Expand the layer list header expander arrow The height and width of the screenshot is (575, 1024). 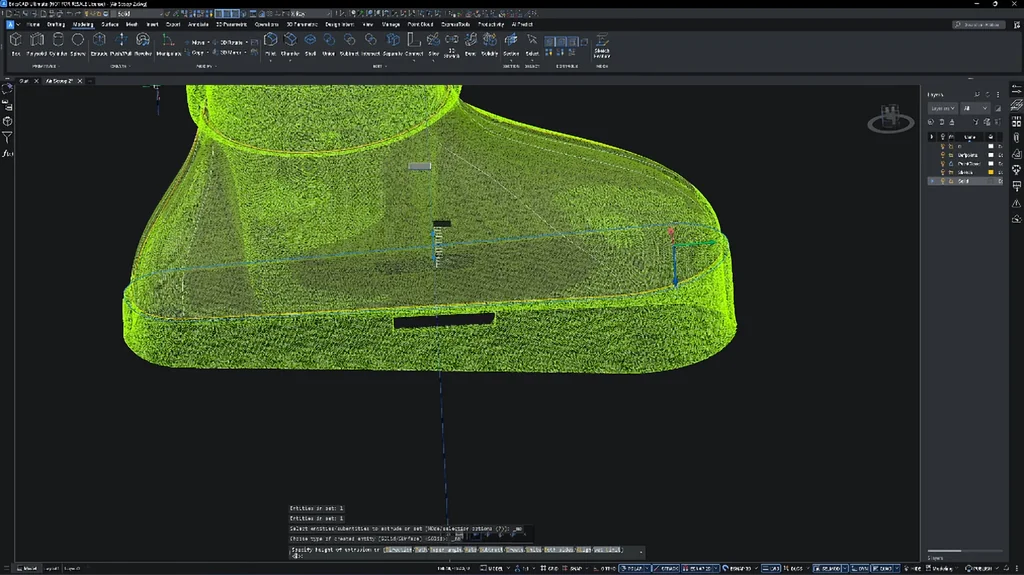pos(932,137)
